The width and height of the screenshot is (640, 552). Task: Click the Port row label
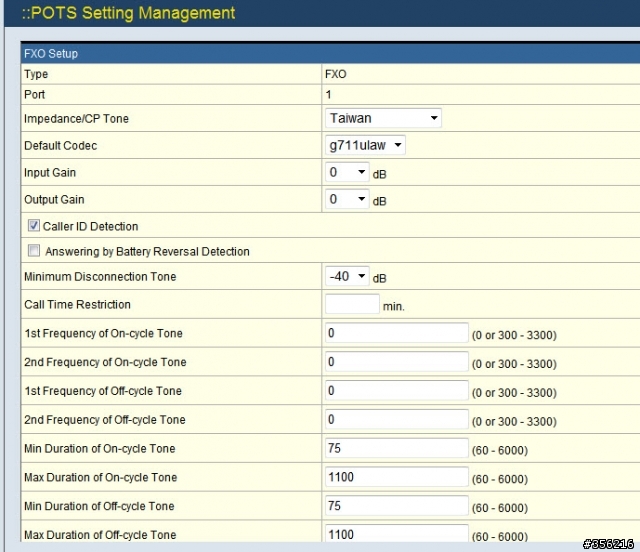(x=34, y=95)
